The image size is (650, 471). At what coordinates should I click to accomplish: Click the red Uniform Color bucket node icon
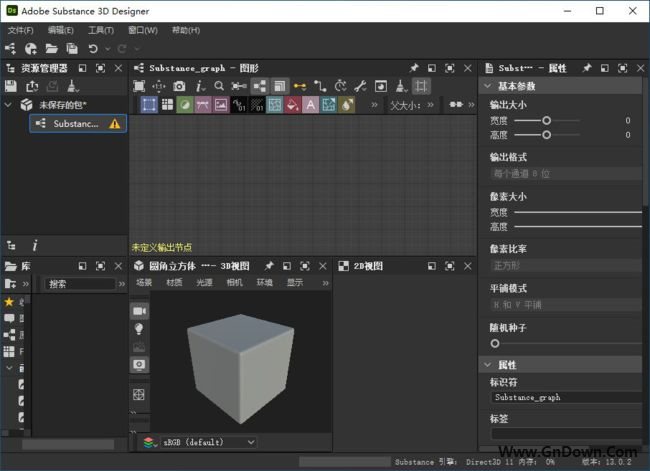coord(292,105)
